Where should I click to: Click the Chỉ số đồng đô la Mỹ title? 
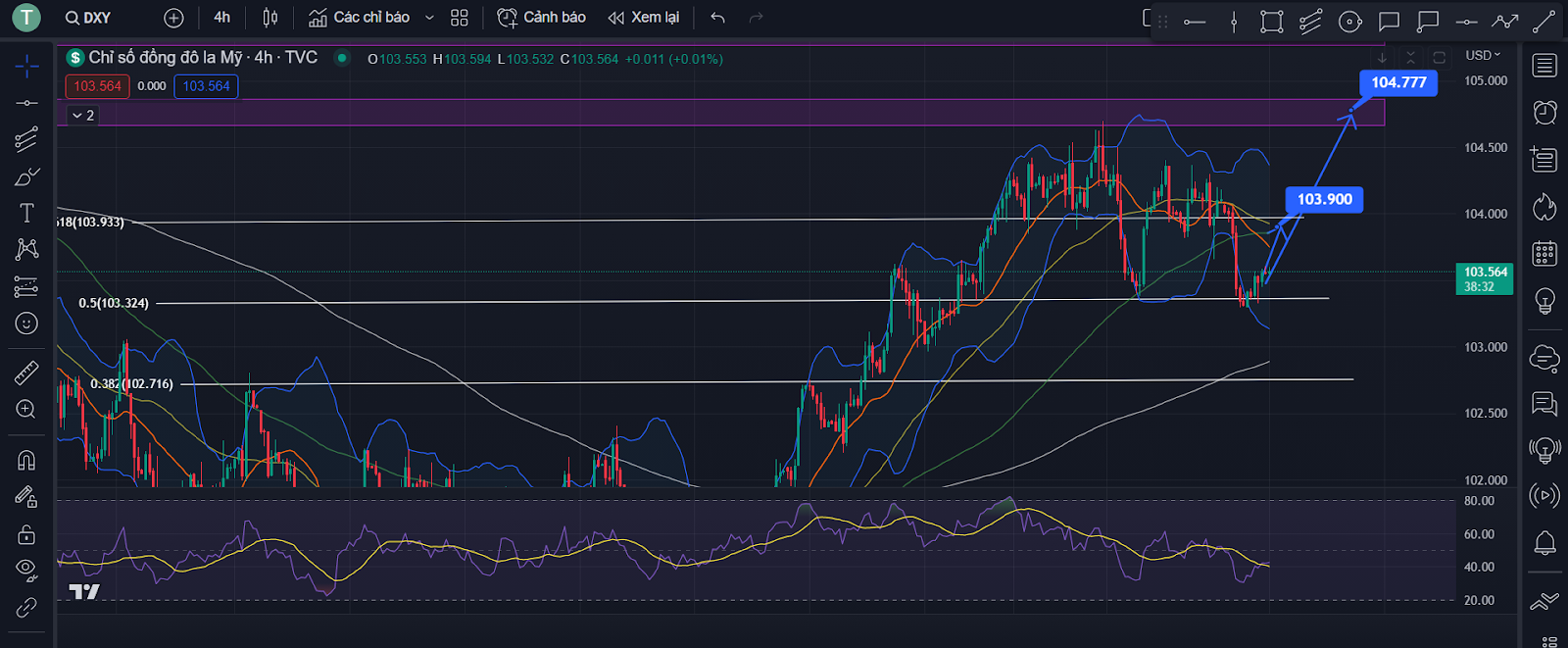[166, 58]
